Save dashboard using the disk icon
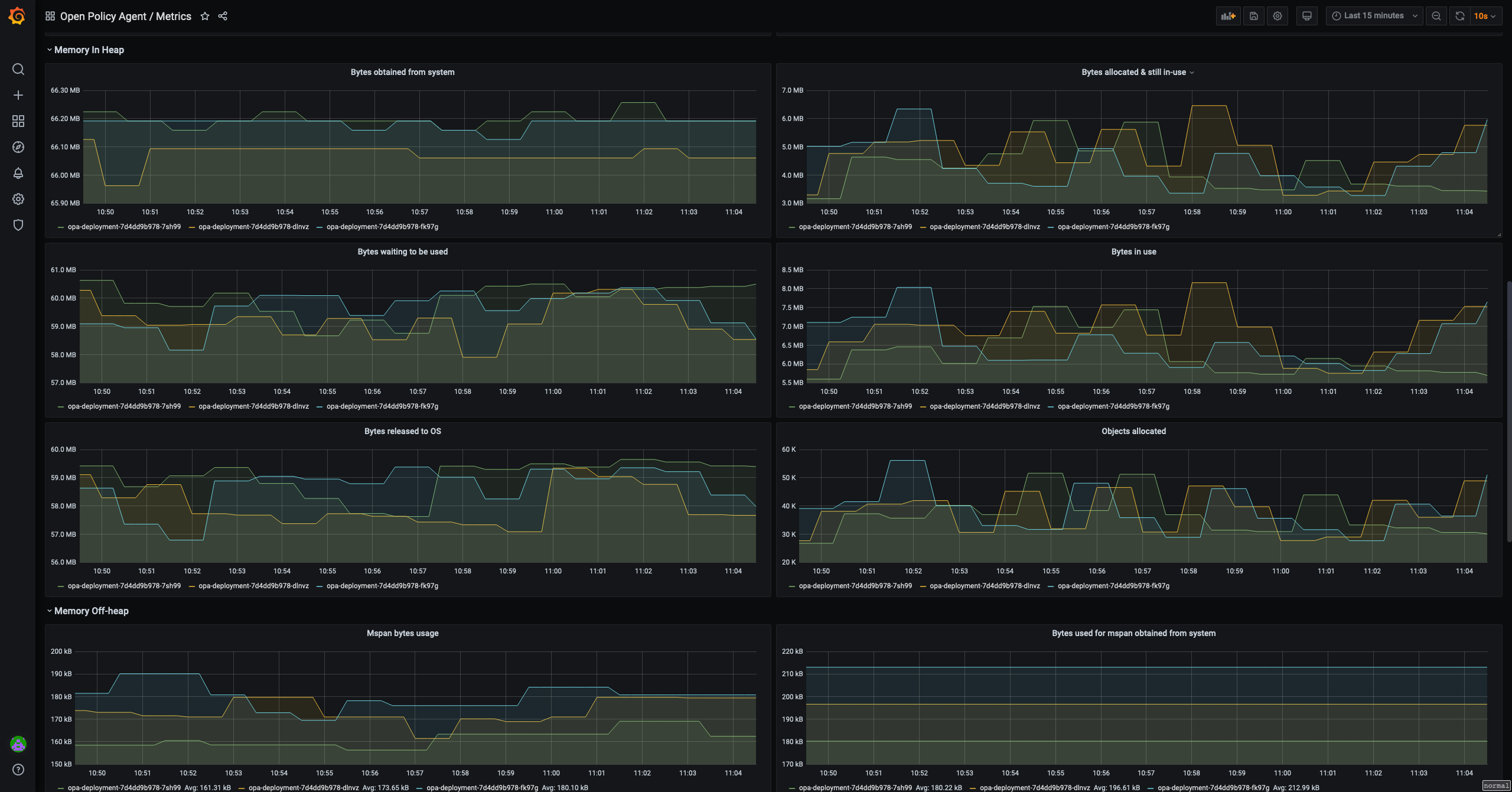Image resolution: width=1512 pixels, height=792 pixels. [1254, 16]
